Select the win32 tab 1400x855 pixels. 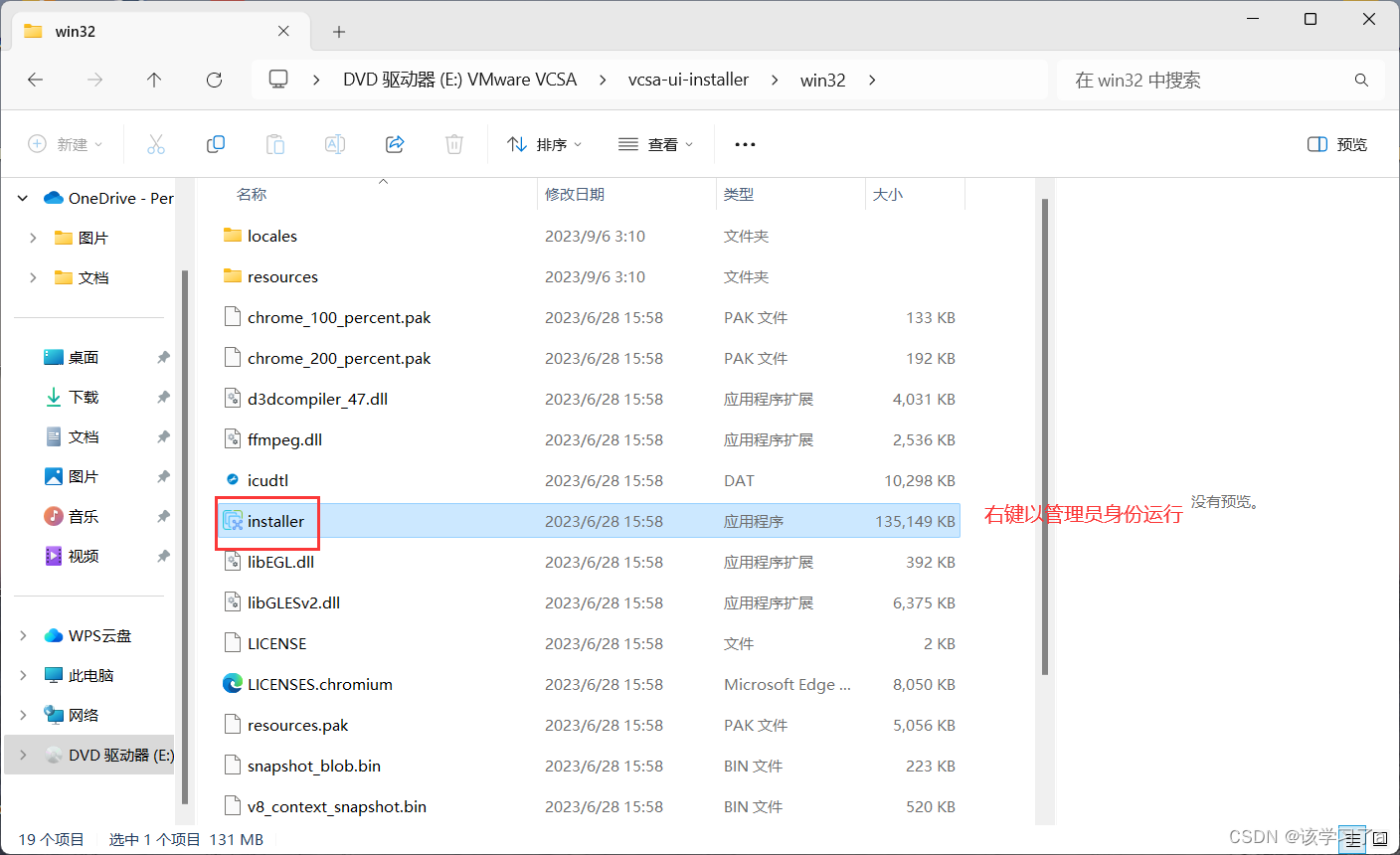(x=159, y=31)
